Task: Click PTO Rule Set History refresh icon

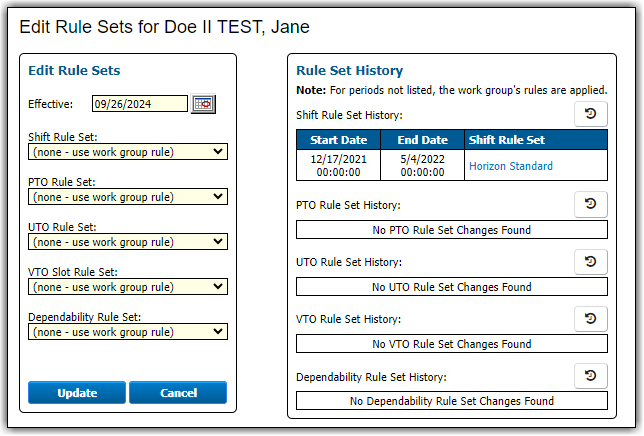Action: [590, 204]
